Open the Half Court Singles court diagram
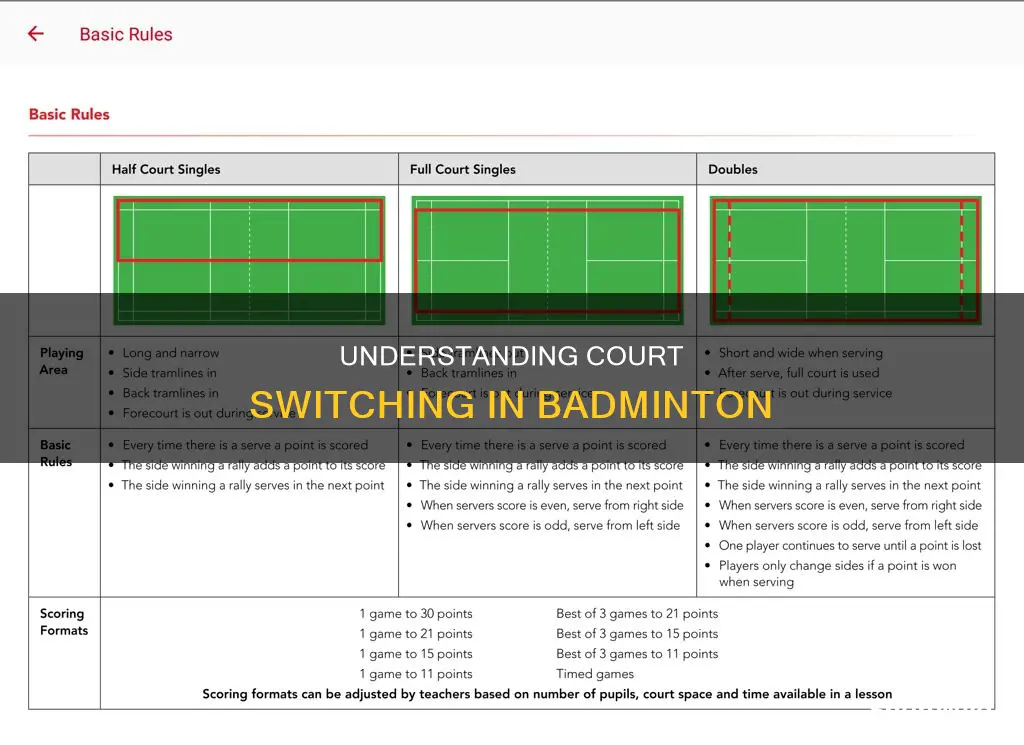 tap(249, 261)
